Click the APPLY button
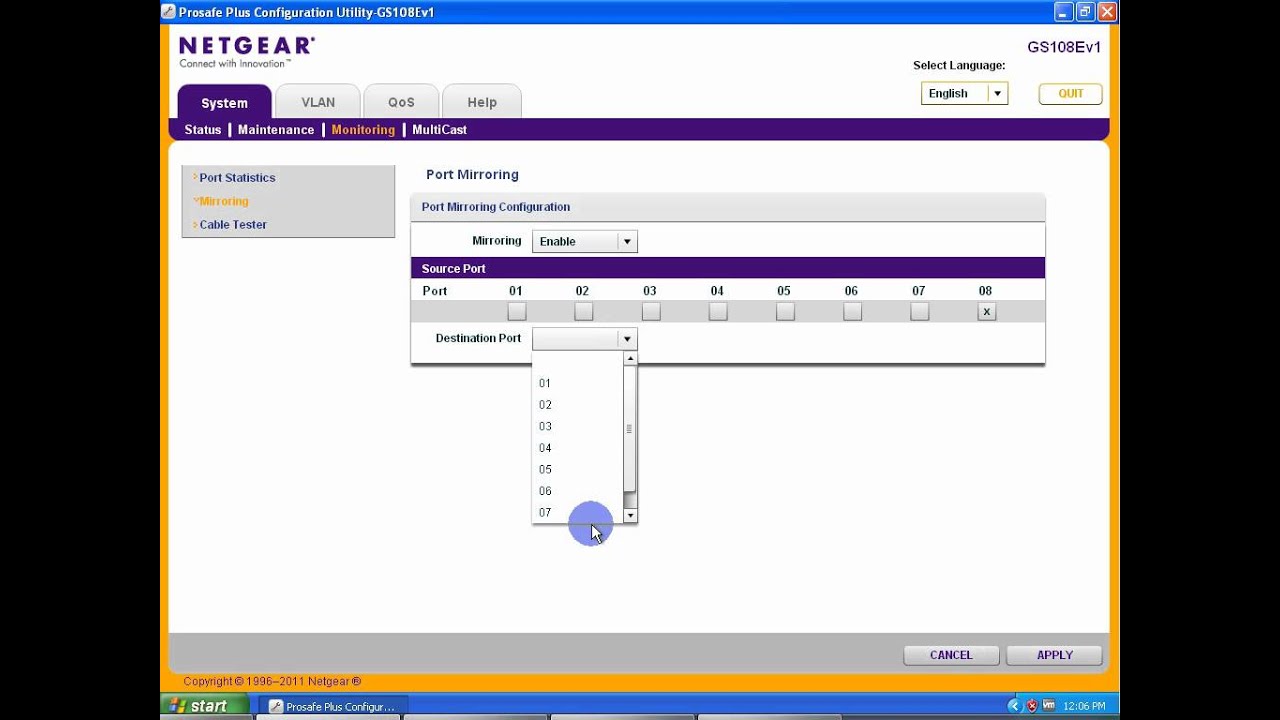 tap(1055, 655)
